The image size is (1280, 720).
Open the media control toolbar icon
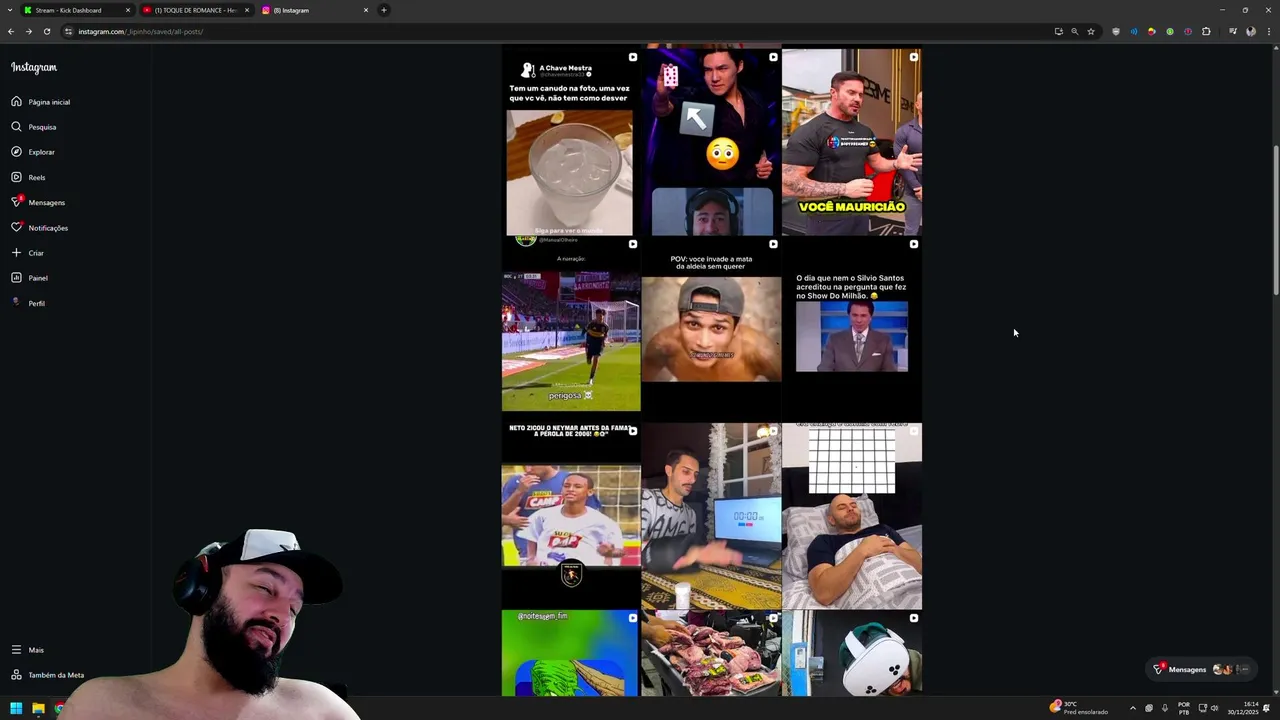1233,31
